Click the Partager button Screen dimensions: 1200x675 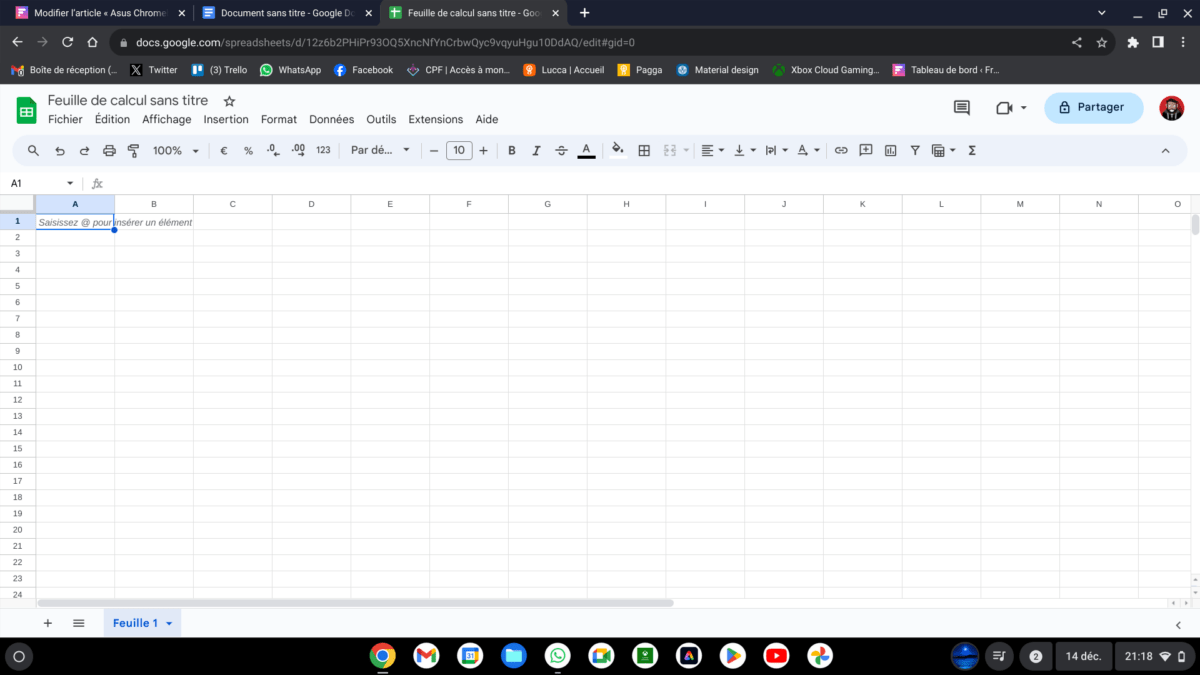pyautogui.click(x=1093, y=108)
